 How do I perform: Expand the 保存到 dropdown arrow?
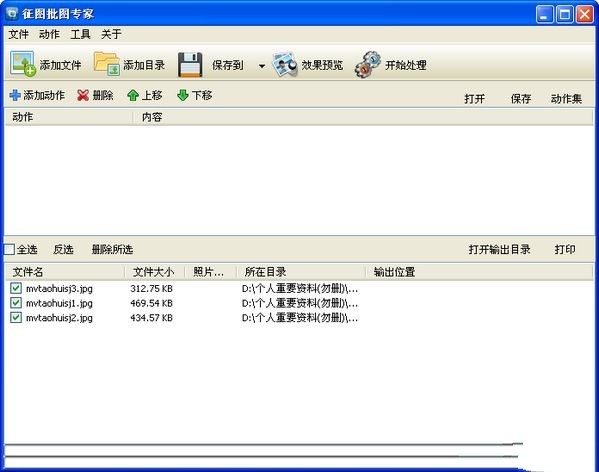(262, 66)
